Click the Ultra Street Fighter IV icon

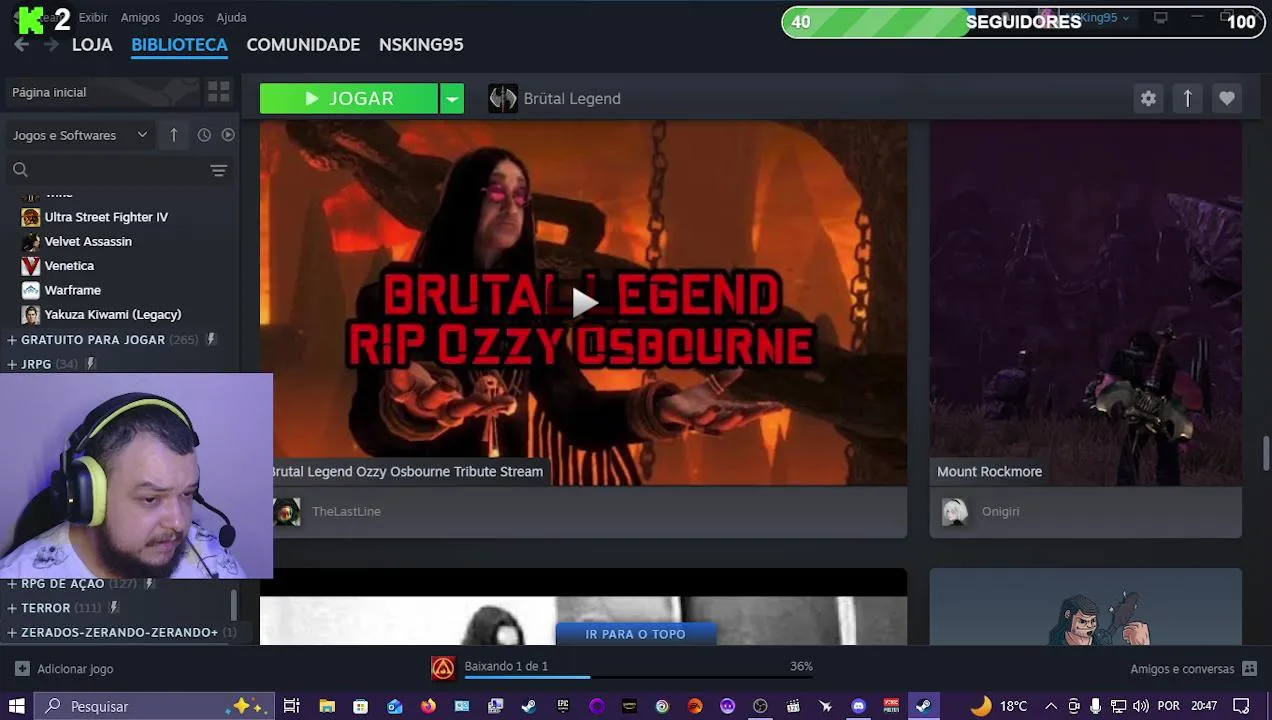pyautogui.click(x=31, y=217)
